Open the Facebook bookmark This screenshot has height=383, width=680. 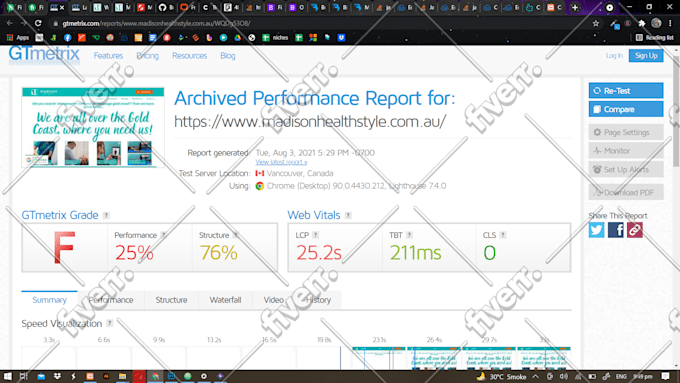pos(68,38)
